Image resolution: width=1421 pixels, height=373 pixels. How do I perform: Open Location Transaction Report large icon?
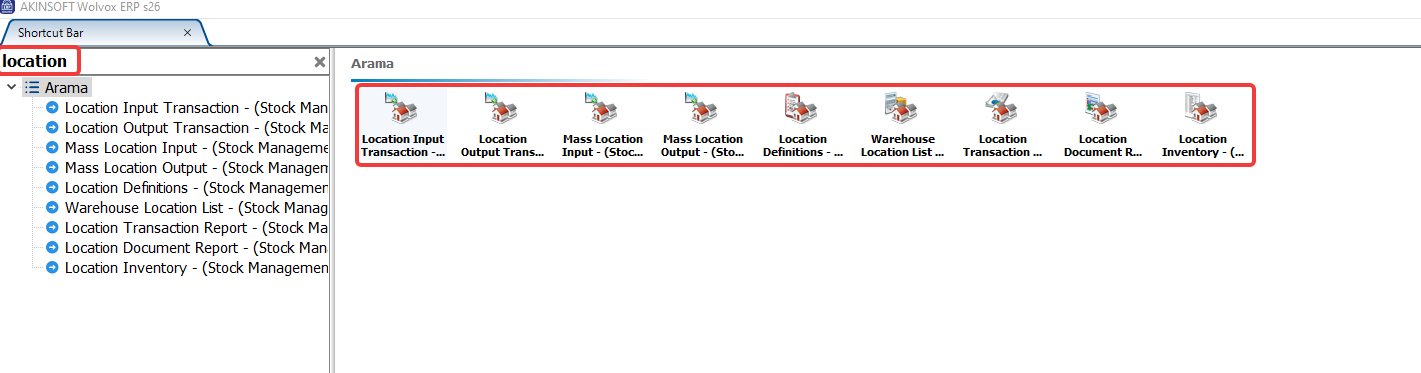[x=1002, y=125]
